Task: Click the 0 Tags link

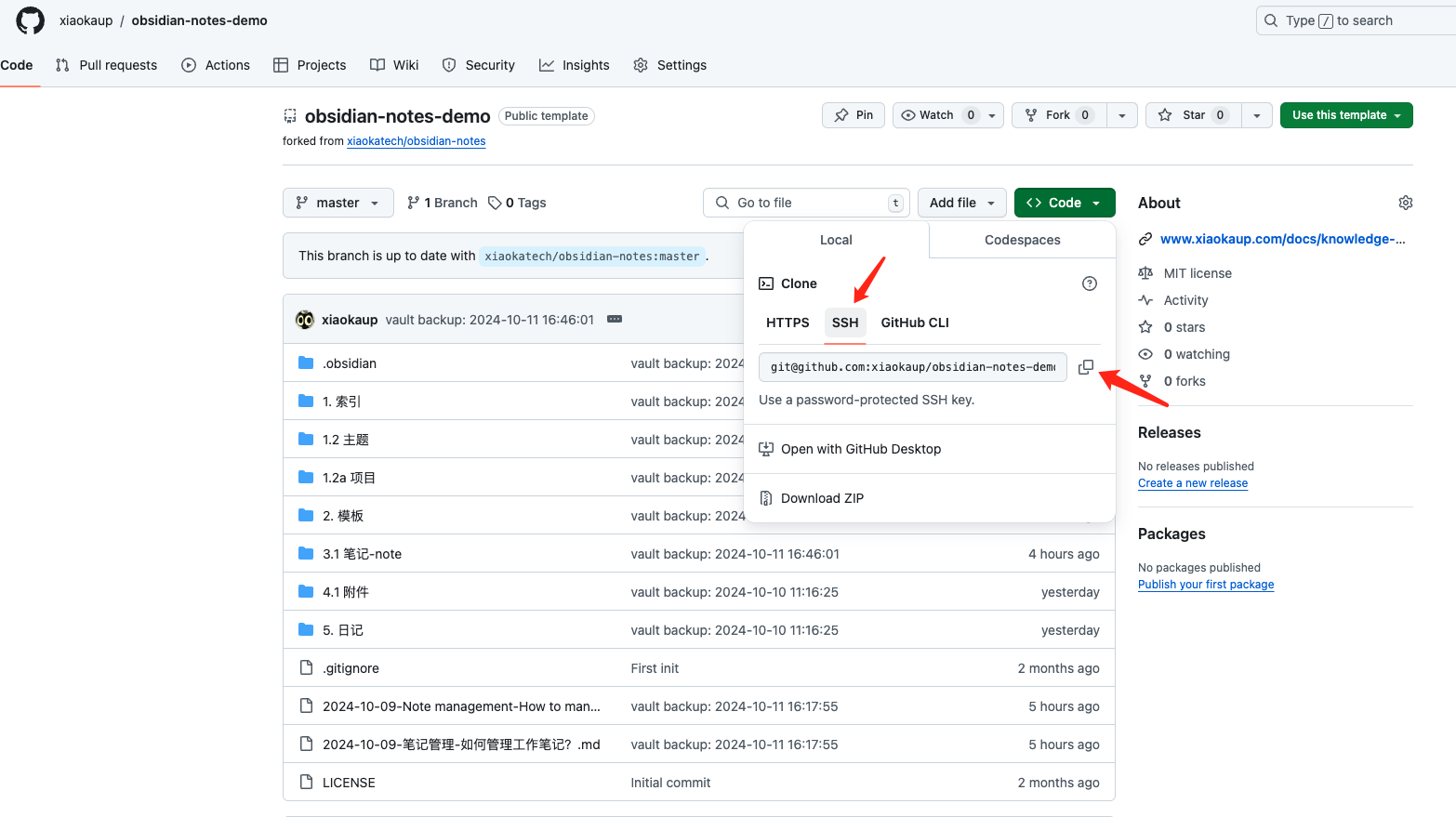Action: (x=517, y=203)
